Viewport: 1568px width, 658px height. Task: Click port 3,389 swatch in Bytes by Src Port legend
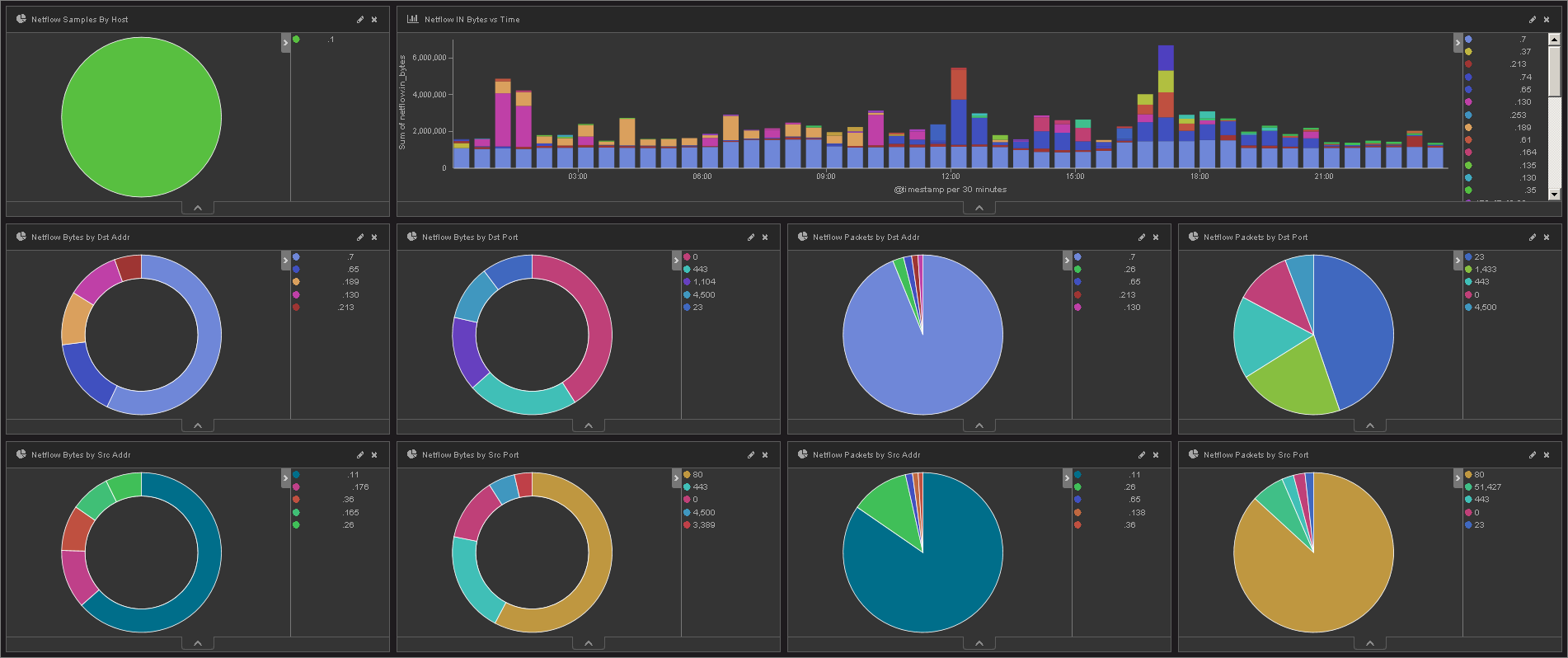[x=687, y=525]
